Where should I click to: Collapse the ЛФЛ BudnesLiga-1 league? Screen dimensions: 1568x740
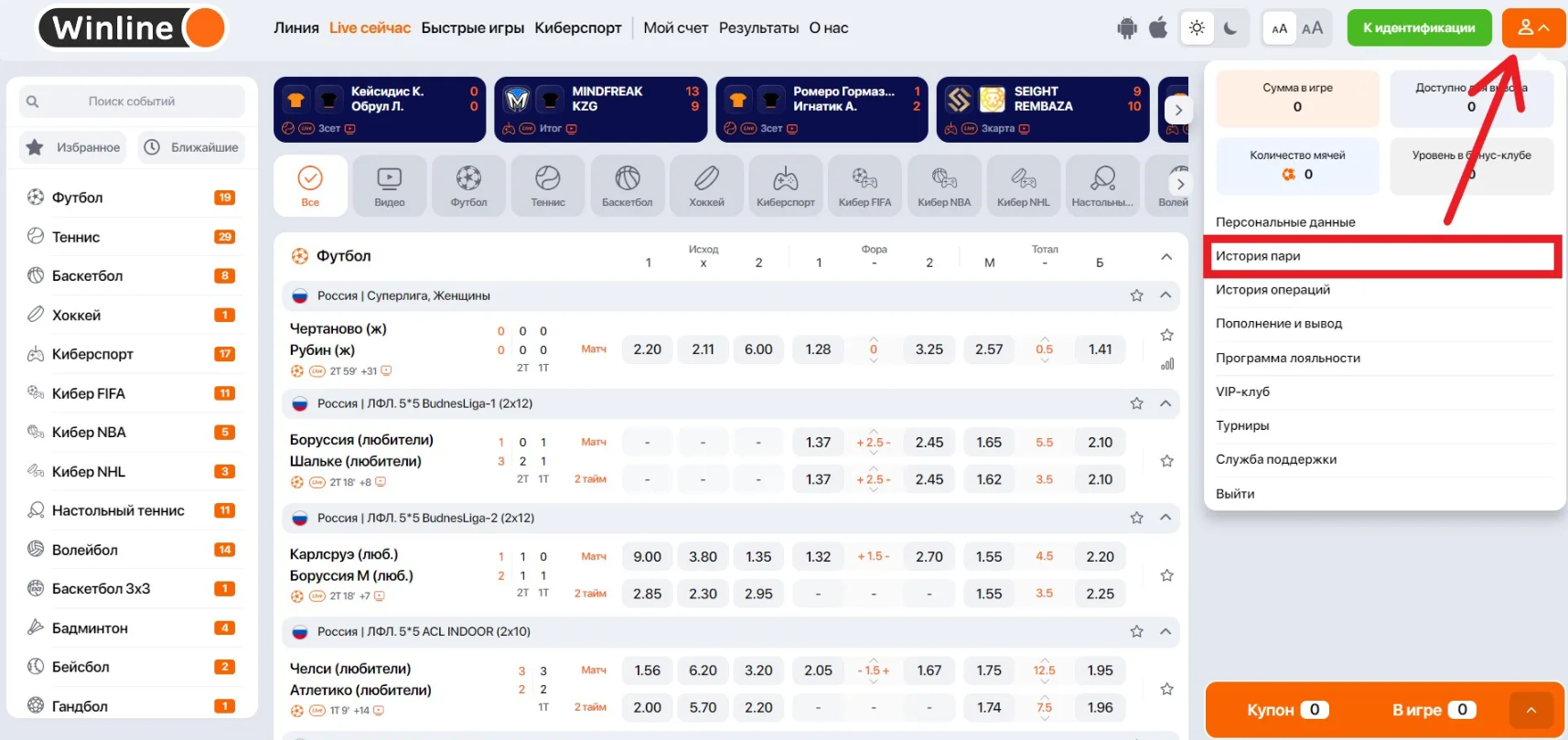[1165, 403]
